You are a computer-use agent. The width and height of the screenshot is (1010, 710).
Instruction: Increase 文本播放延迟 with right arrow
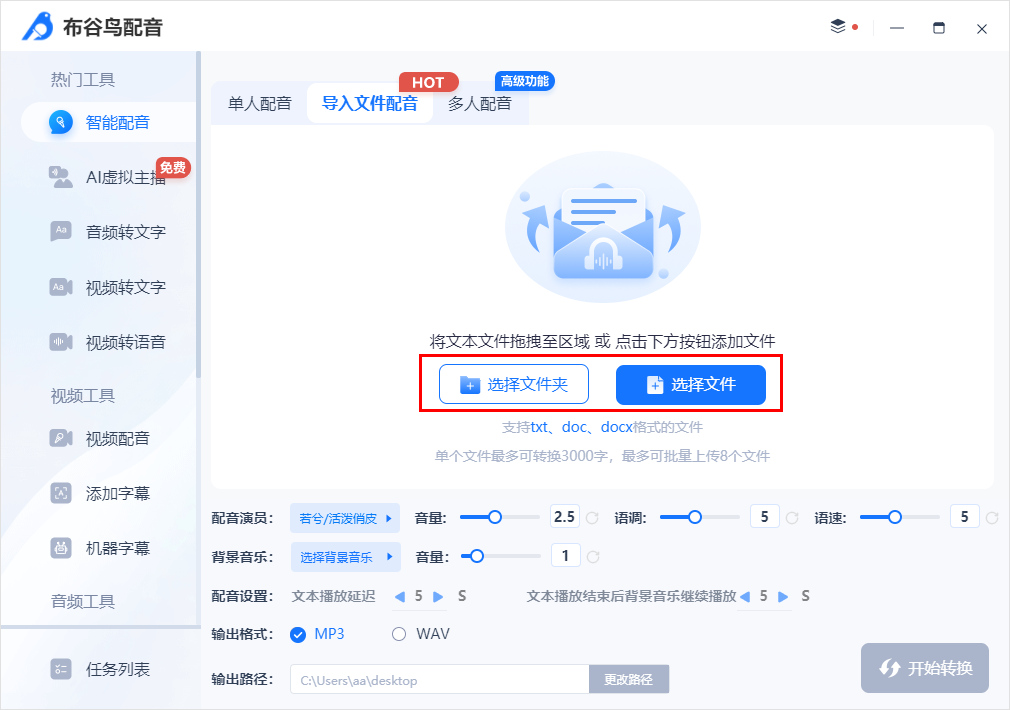(x=438, y=597)
